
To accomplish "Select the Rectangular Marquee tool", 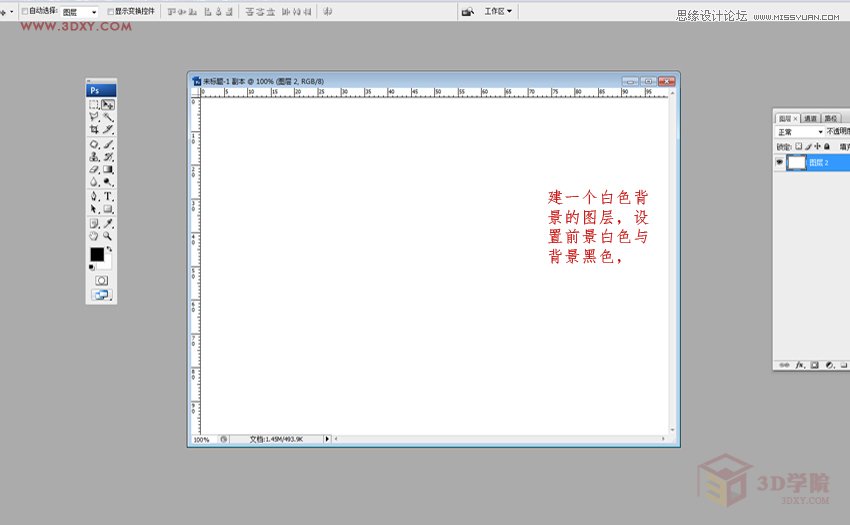I will point(94,104).
